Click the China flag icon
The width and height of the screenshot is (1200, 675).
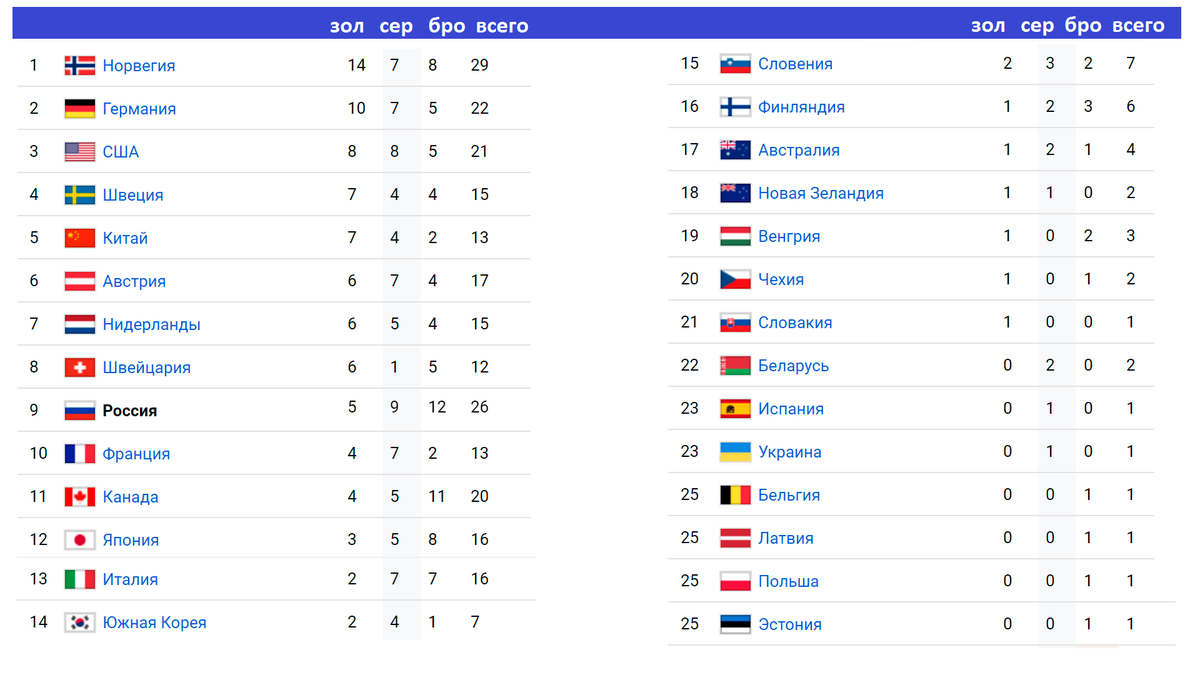pyautogui.click(x=80, y=238)
